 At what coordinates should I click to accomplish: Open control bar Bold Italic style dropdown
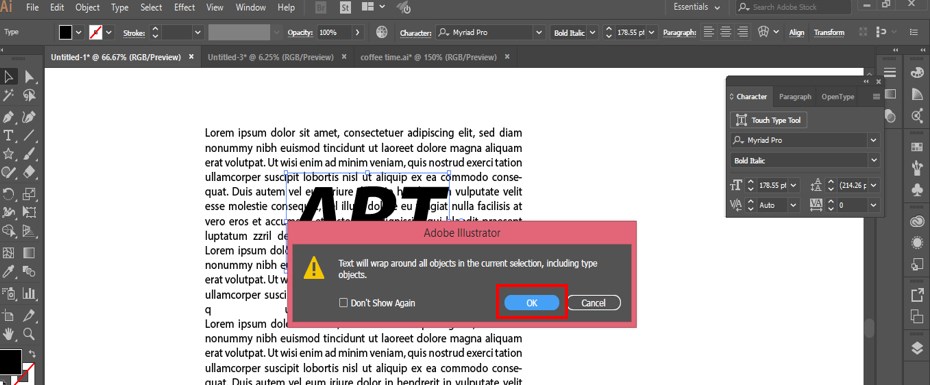coord(592,33)
